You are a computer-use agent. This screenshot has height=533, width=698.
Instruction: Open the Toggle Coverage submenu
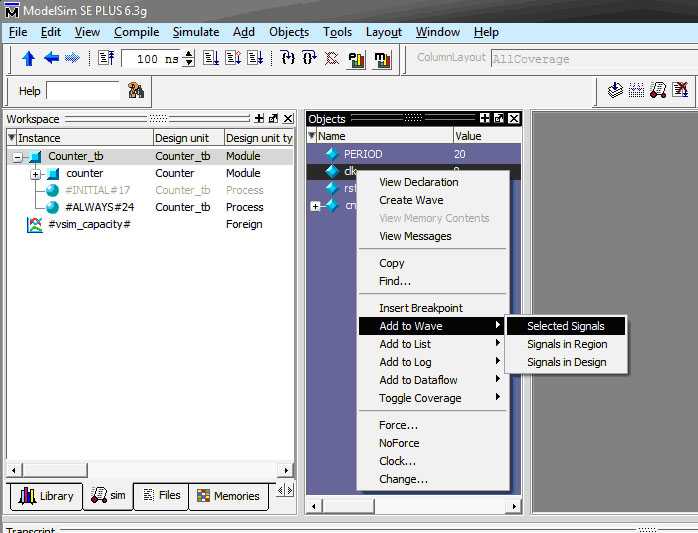coord(431,398)
